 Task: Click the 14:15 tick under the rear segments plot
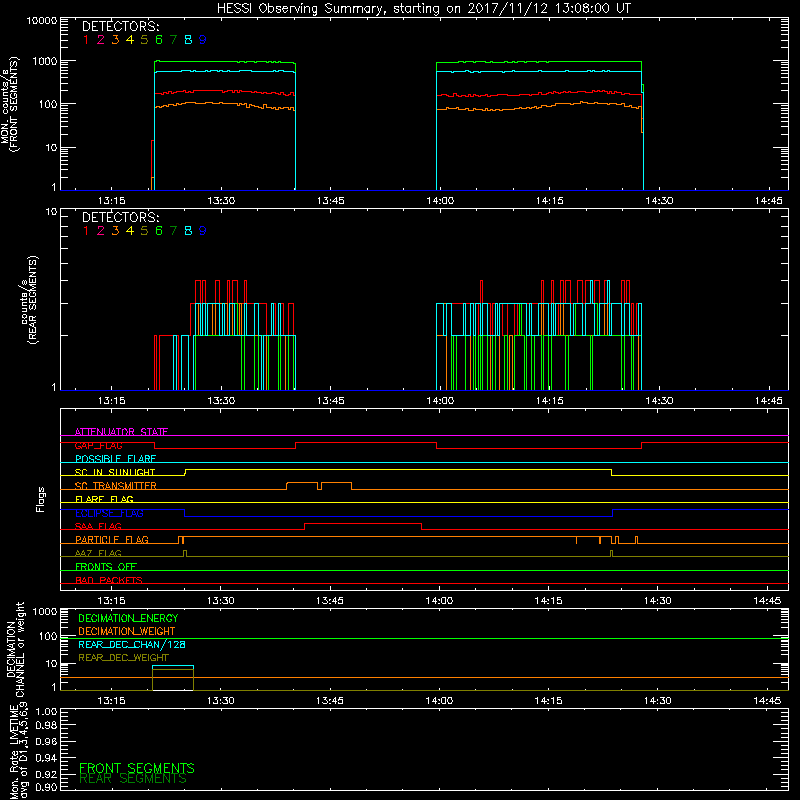[x=549, y=401]
